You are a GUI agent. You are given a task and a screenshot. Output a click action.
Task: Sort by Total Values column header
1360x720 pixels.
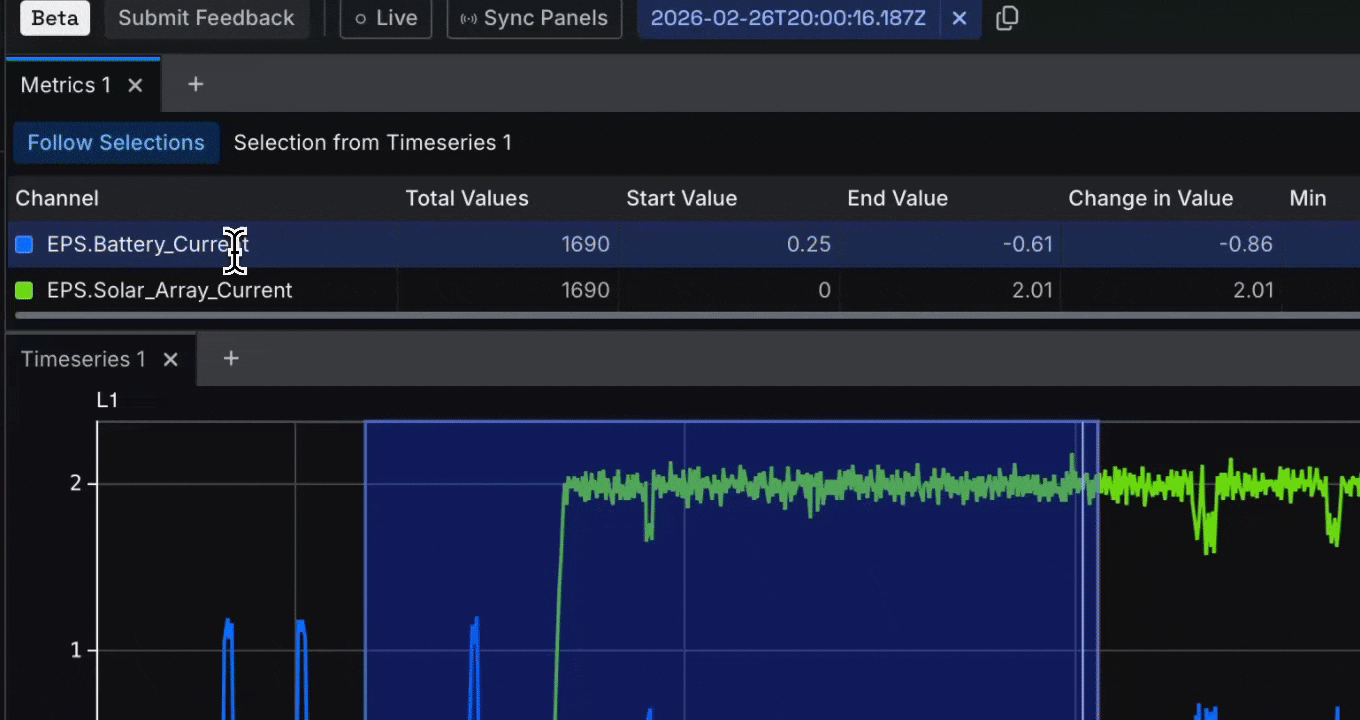click(x=467, y=198)
